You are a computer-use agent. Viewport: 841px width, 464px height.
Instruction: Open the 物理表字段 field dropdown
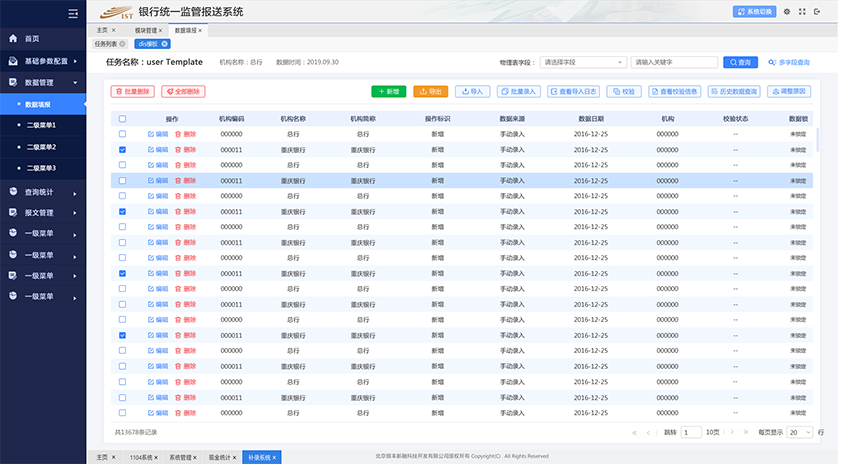[582, 62]
